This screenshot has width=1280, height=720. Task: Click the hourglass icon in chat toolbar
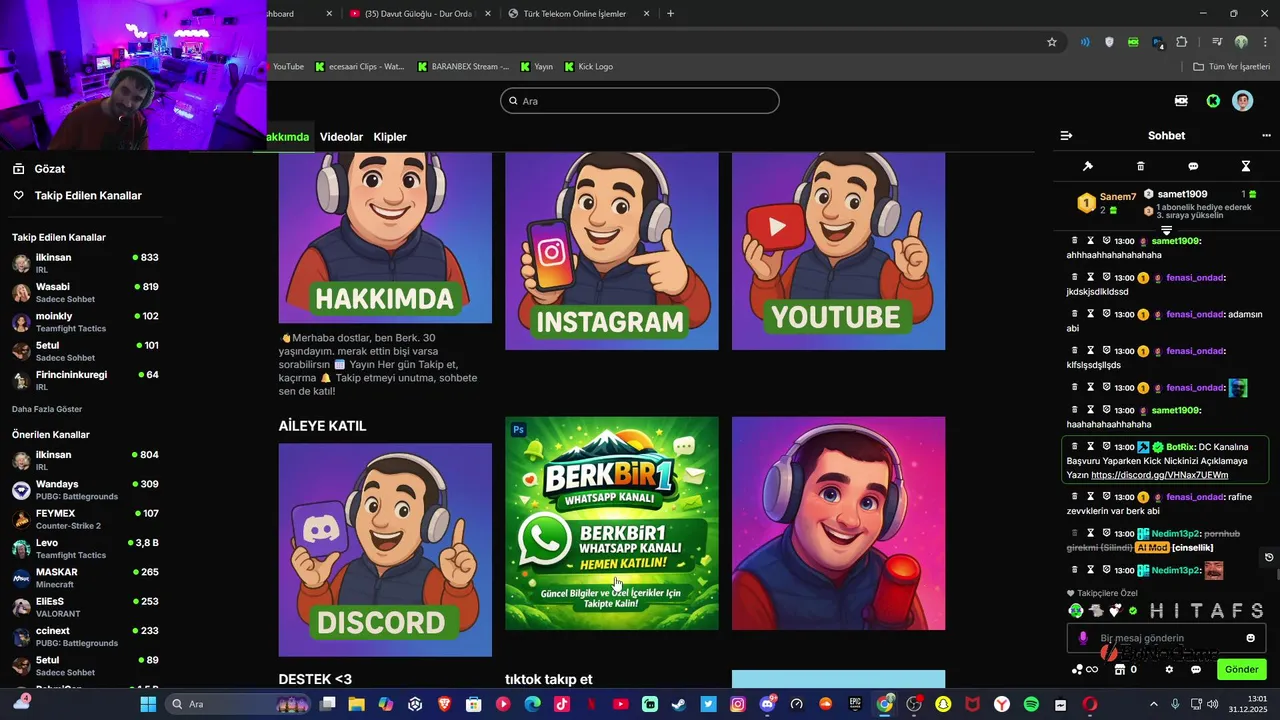pyautogui.click(x=1246, y=166)
